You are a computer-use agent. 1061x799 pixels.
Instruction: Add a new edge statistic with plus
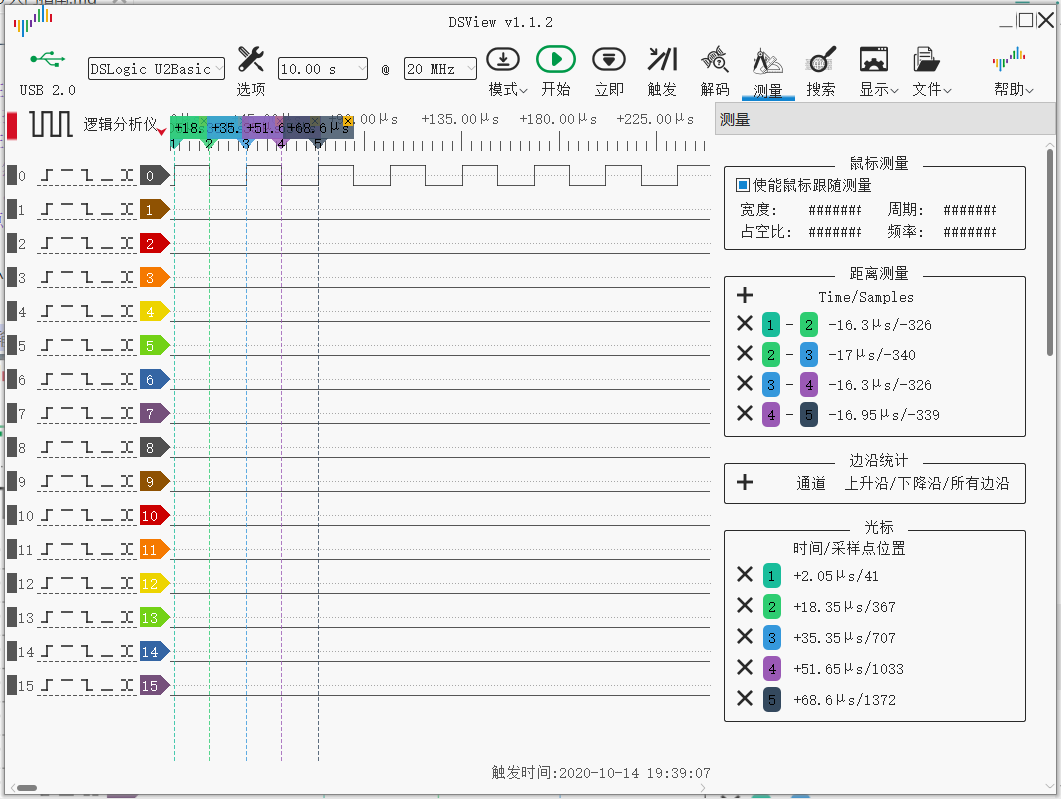click(744, 482)
